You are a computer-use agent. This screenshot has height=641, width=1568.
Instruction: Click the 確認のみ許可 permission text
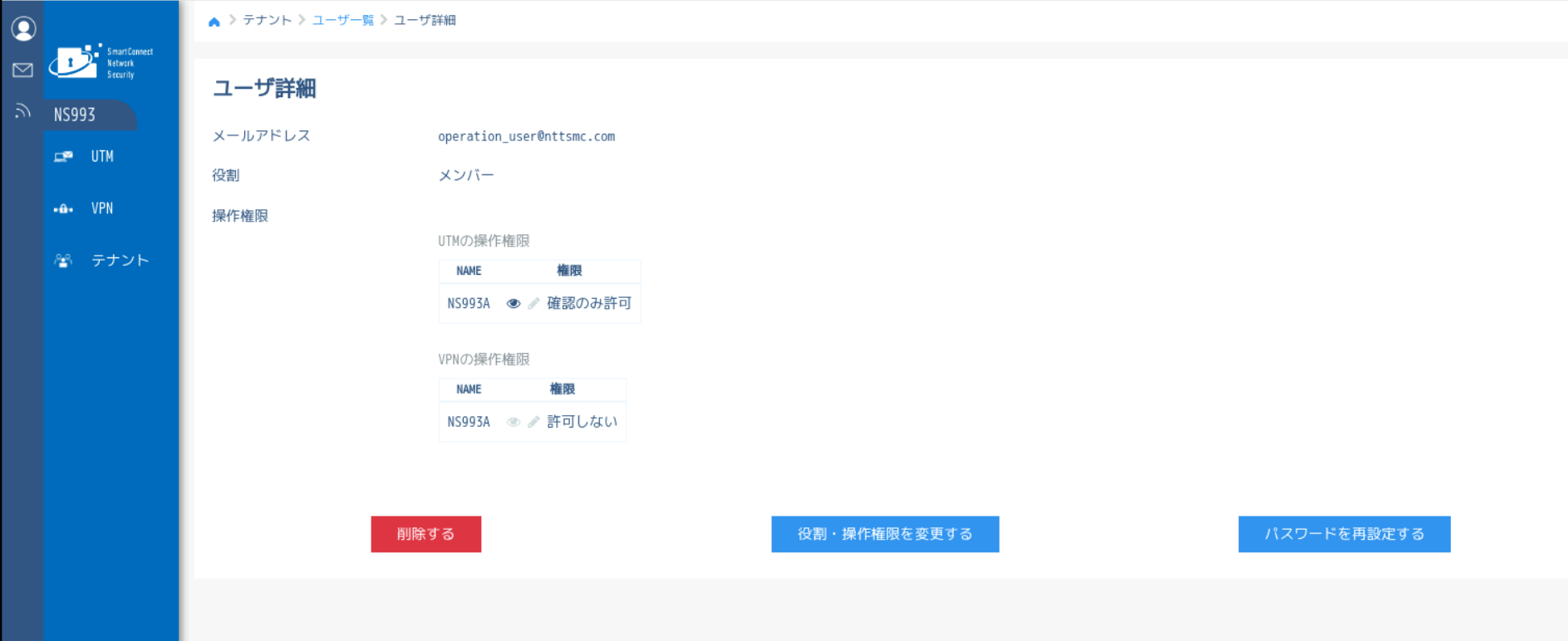589,304
